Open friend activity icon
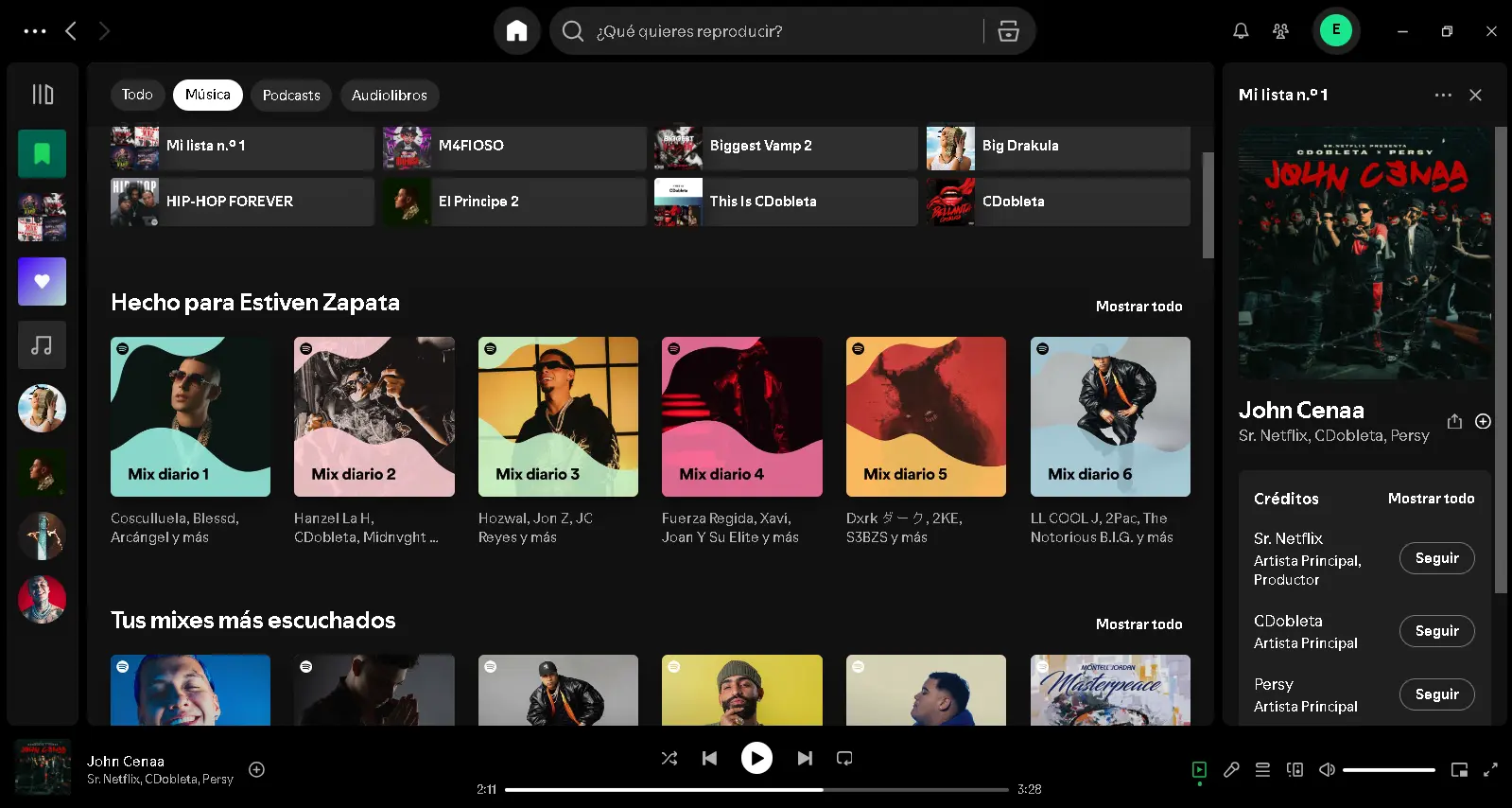This screenshot has height=808, width=1512. pyautogui.click(x=1280, y=31)
